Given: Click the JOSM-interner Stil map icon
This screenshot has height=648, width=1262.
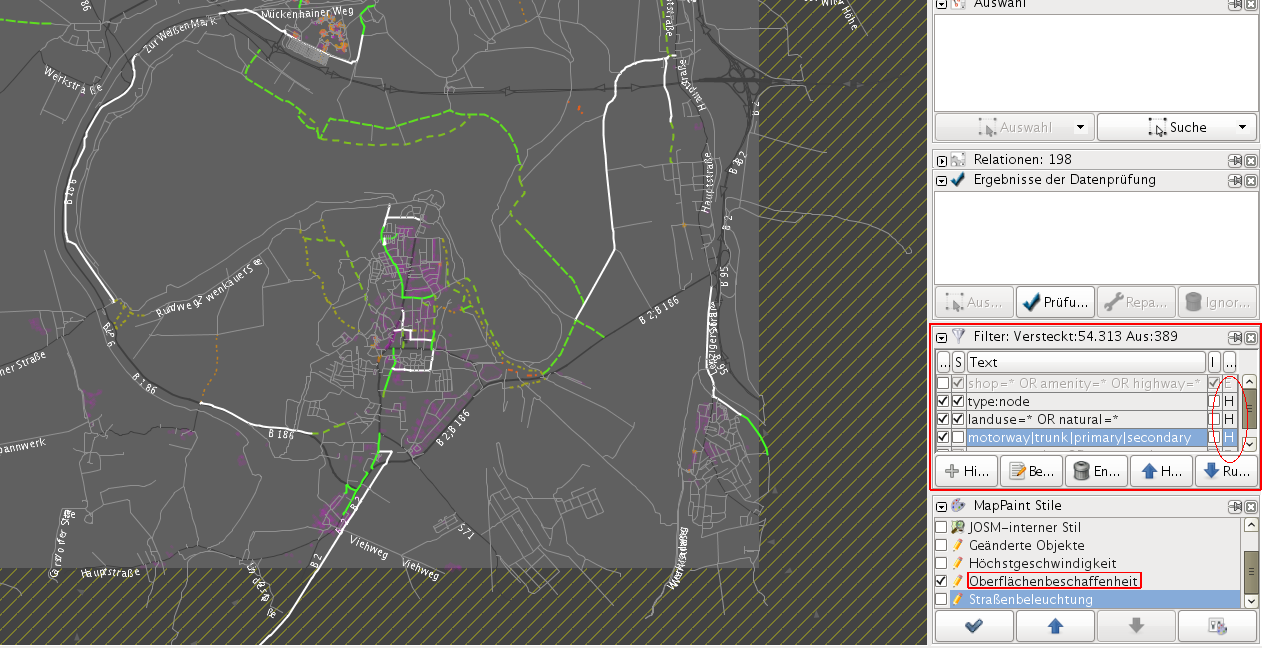Looking at the screenshot, I should [x=958, y=527].
